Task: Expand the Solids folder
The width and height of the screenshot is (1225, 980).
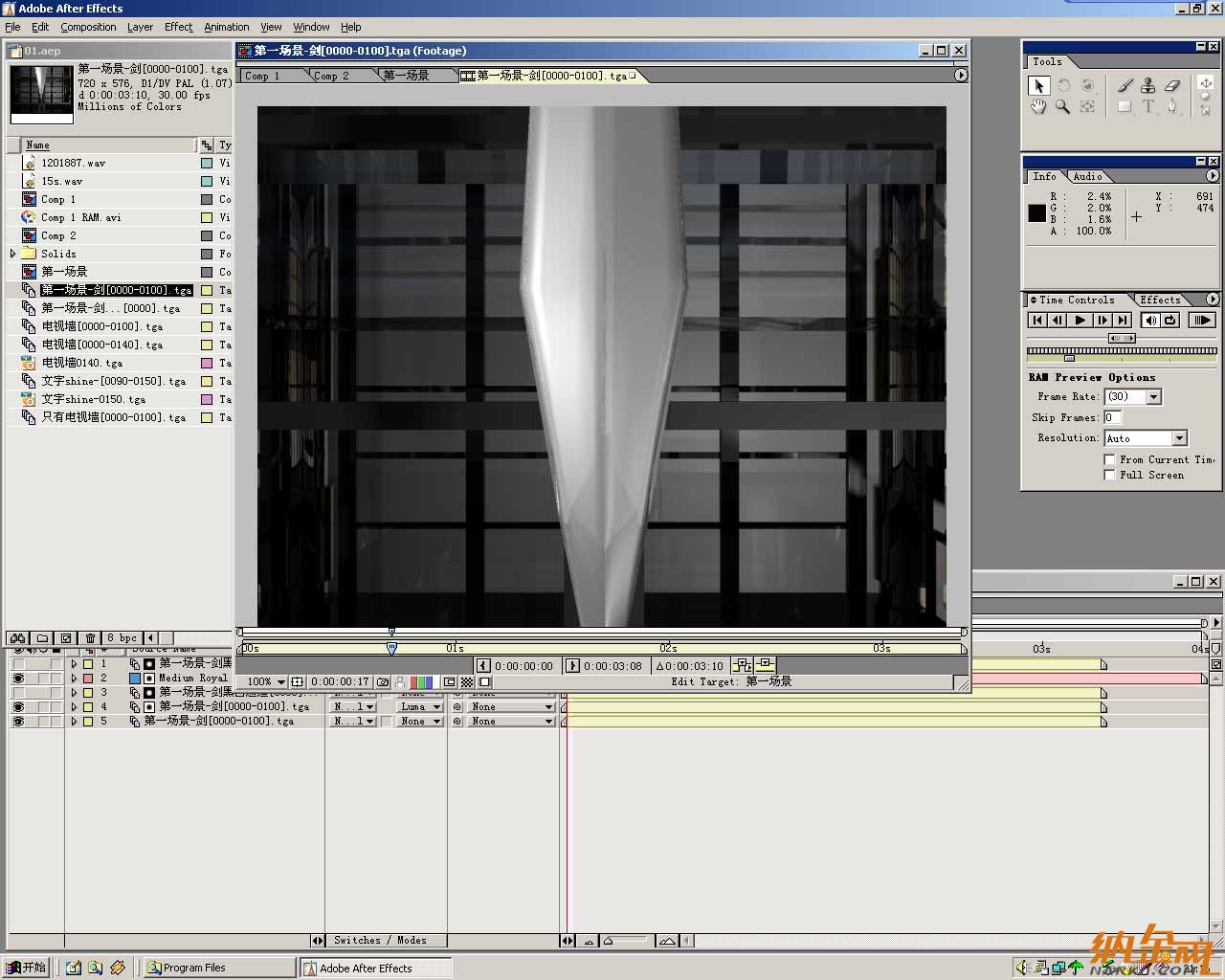Action: pyautogui.click(x=13, y=254)
